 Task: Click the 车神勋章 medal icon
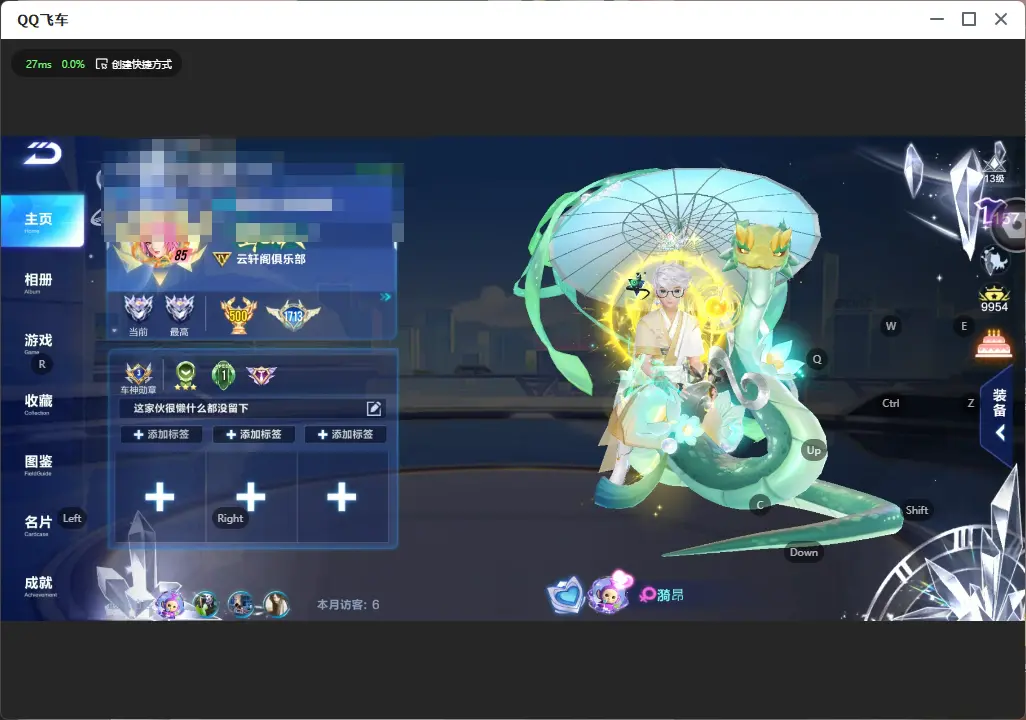pyautogui.click(x=139, y=378)
